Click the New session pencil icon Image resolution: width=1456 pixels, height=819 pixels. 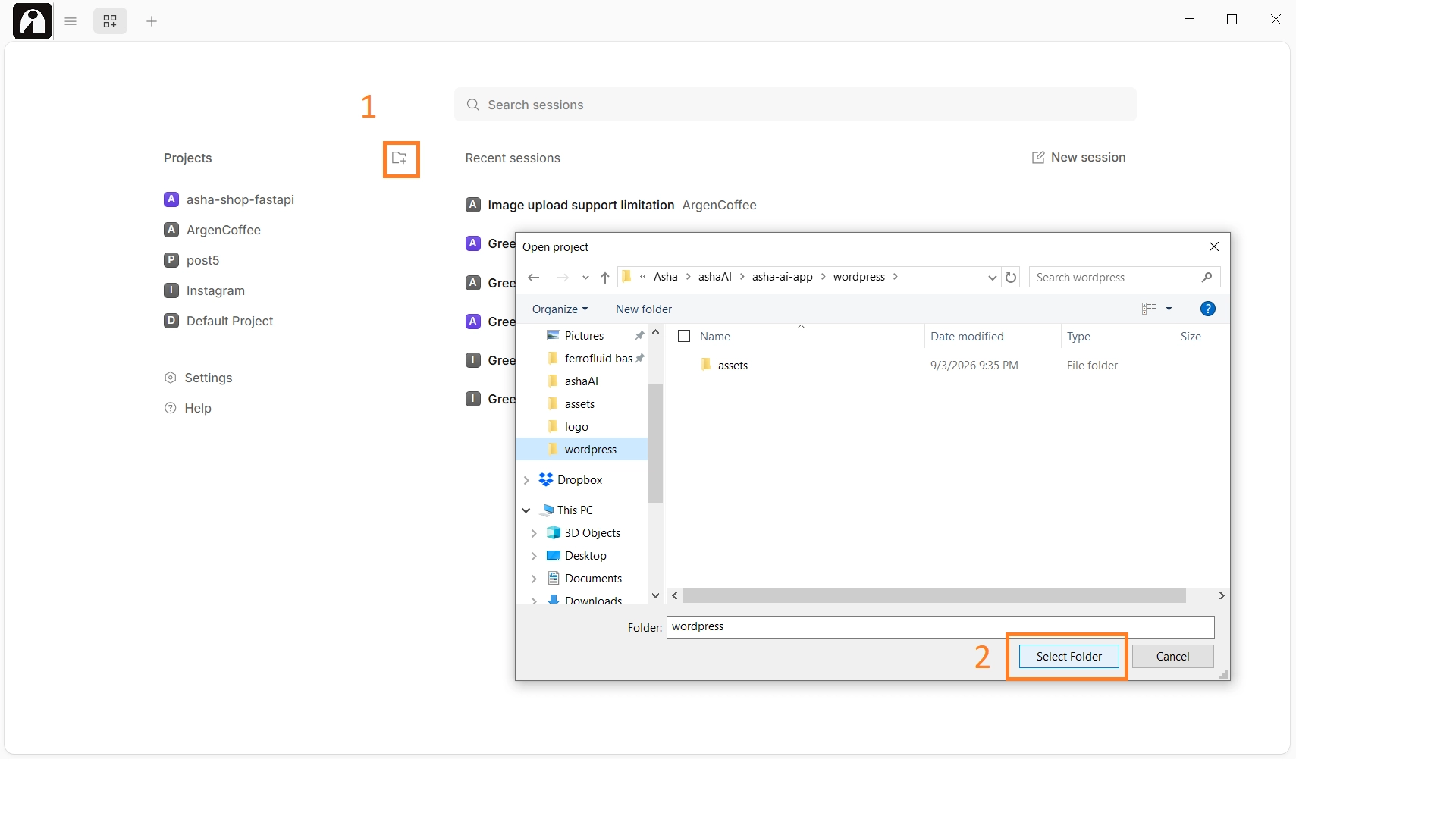(x=1038, y=158)
